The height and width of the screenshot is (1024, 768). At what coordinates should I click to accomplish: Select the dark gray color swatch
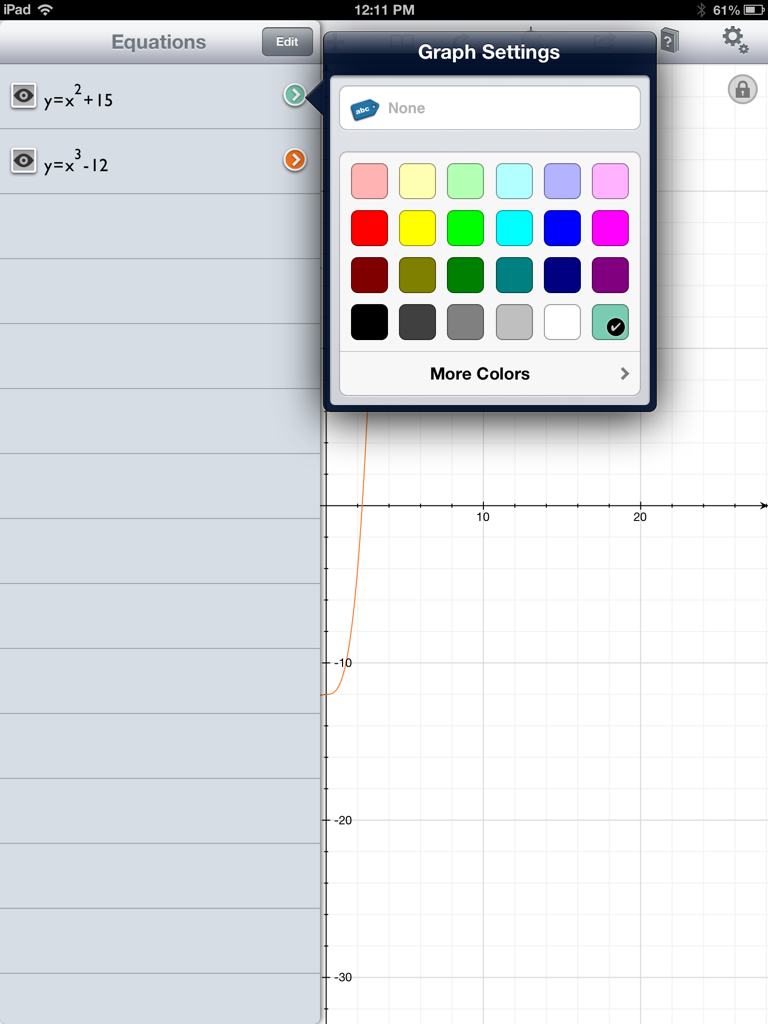pos(417,322)
